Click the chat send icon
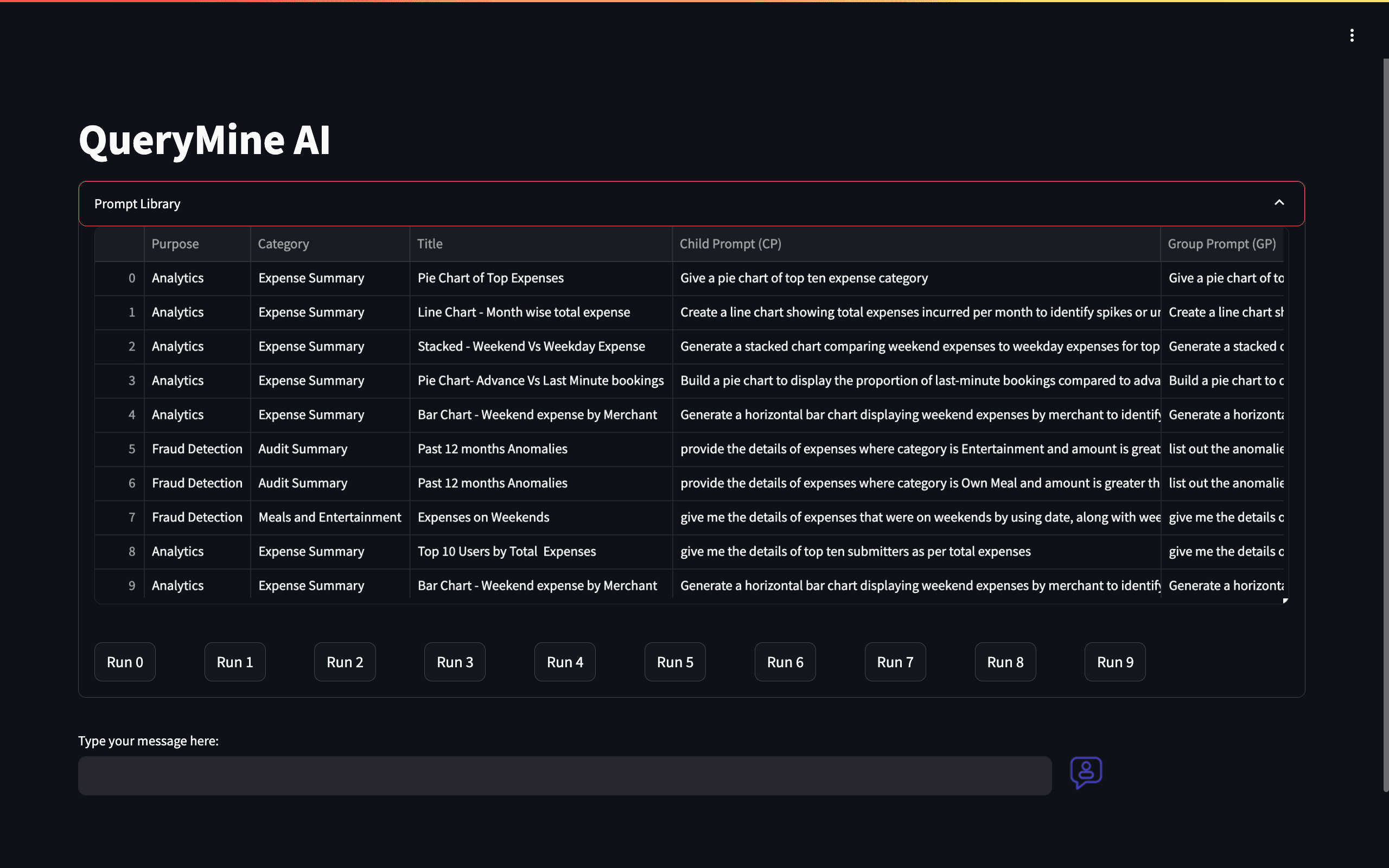The width and height of the screenshot is (1389, 868). (1085, 773)
